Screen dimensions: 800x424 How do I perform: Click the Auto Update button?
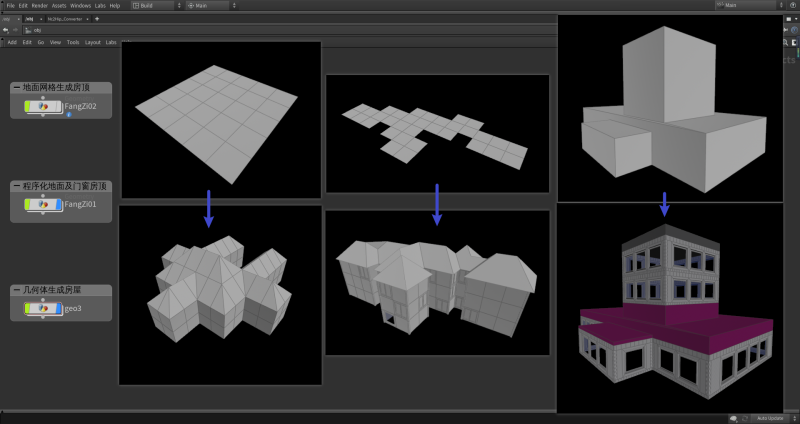point(769,418)
